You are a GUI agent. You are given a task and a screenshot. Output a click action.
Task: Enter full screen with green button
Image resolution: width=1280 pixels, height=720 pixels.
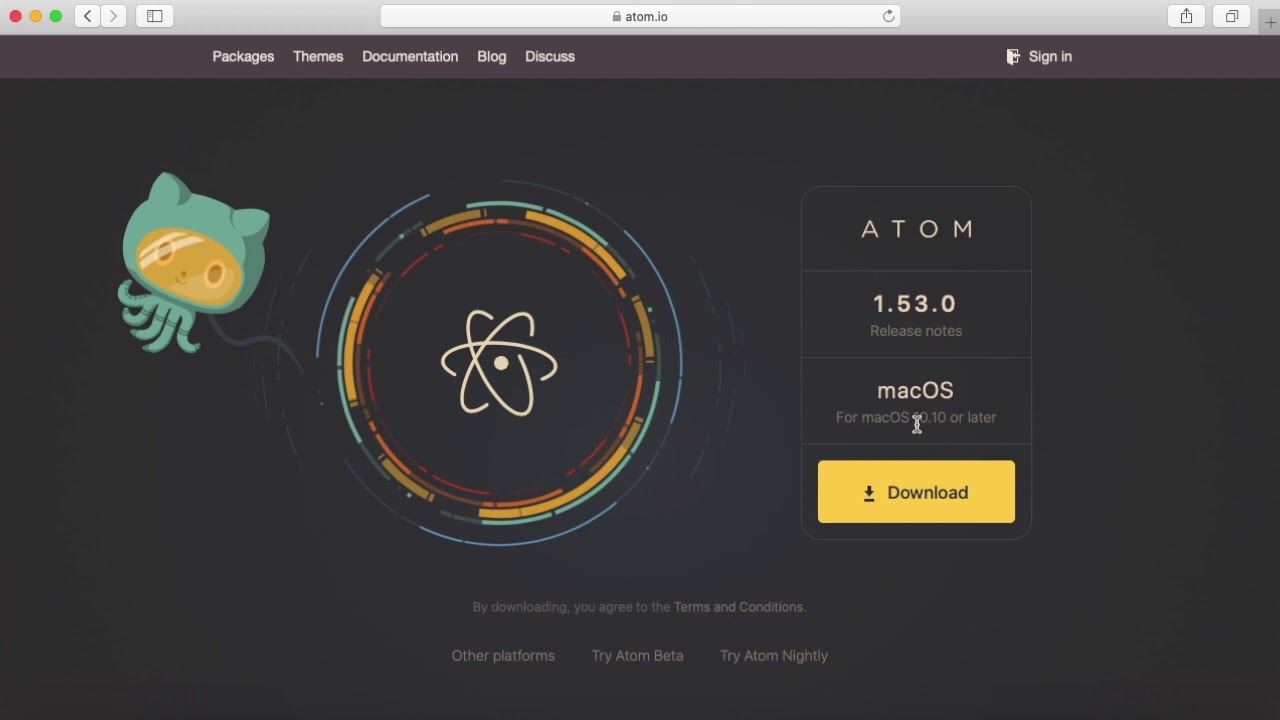tap(56, 16)
